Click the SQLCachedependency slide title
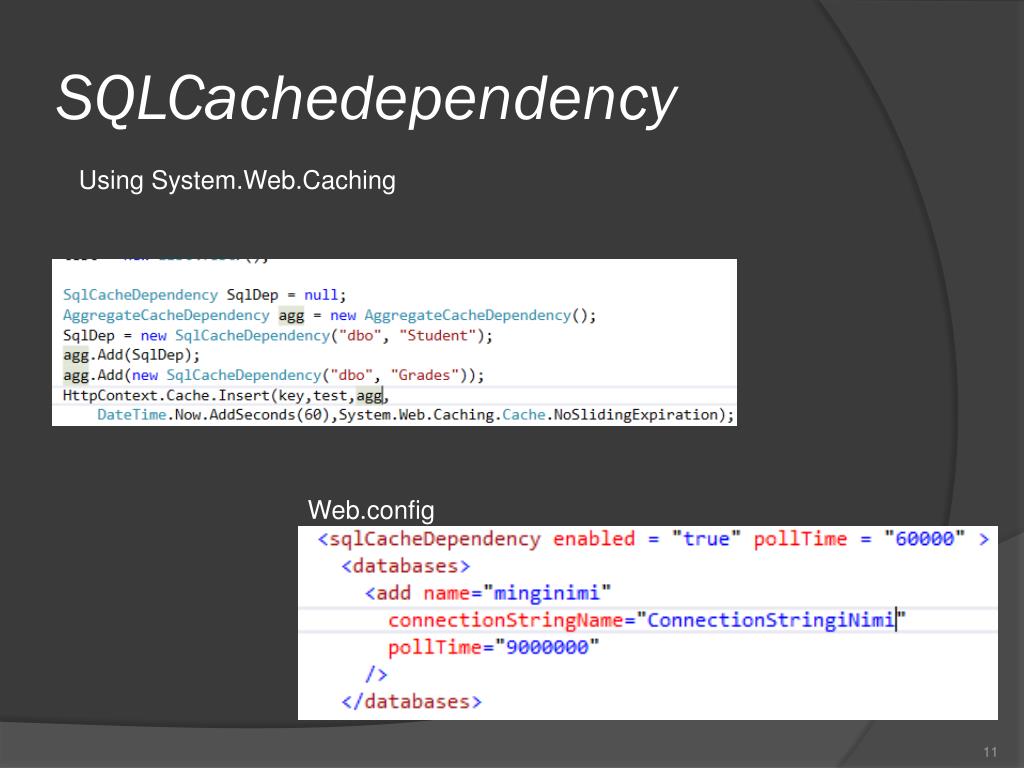 point(367,99)
